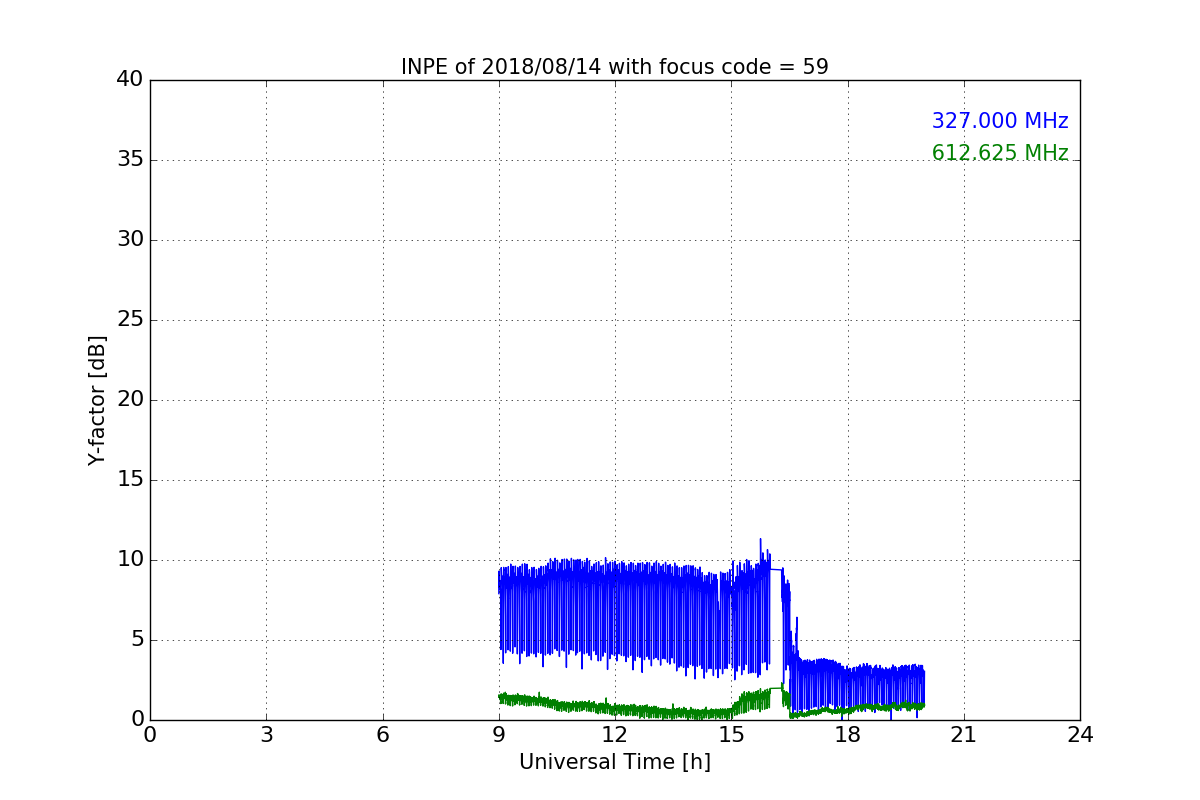The image size is (1200, 800).
Task: Click the y-axis tick label 15
Action: [130, 480]
